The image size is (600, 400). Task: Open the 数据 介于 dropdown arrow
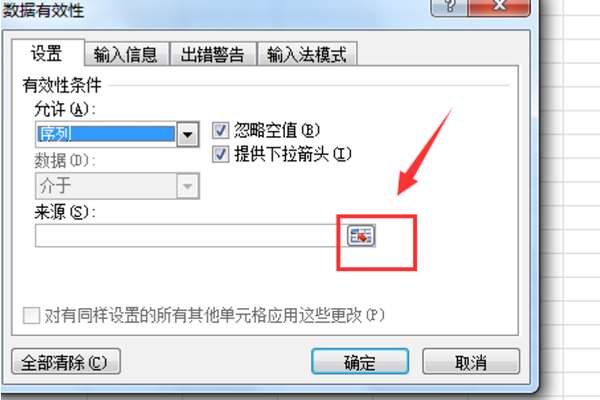click(188, 186)
